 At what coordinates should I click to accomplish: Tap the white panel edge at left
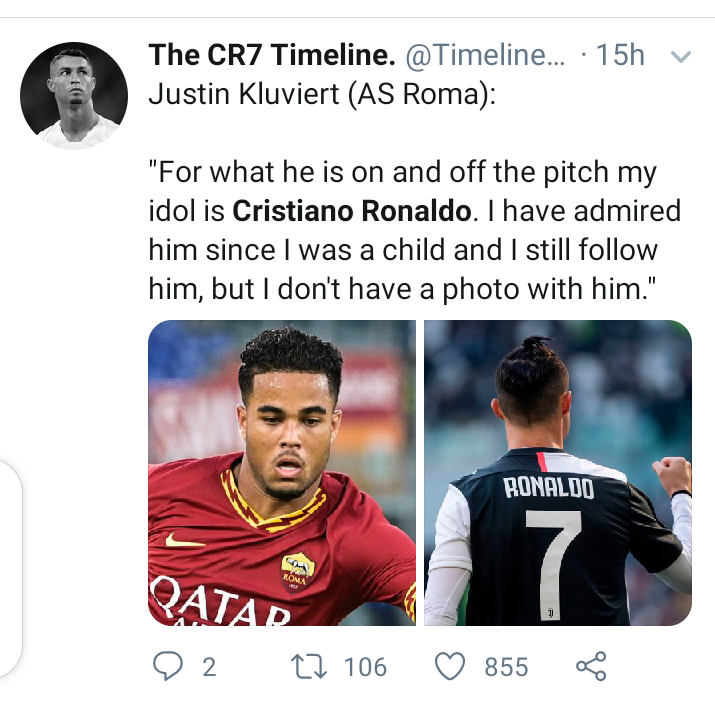click(x=11, y=569)
